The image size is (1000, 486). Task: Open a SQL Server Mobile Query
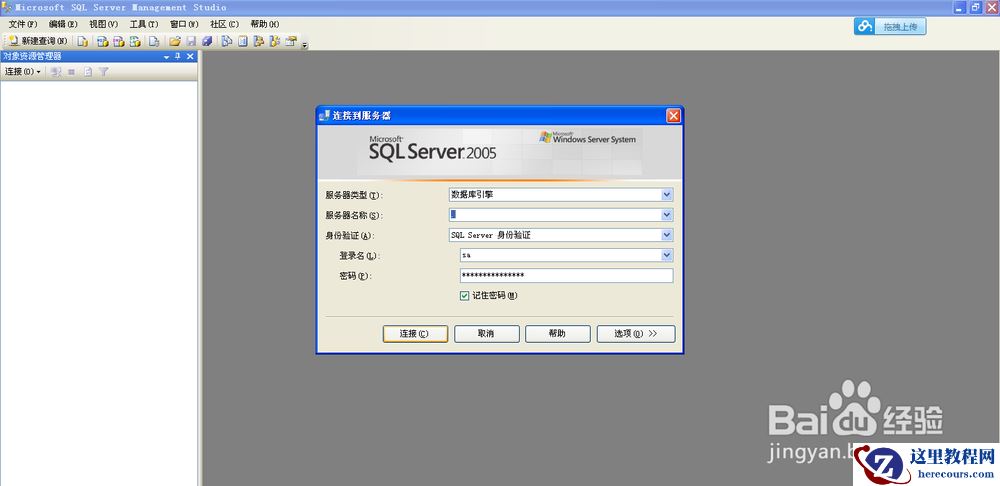(x=154, y=41)
